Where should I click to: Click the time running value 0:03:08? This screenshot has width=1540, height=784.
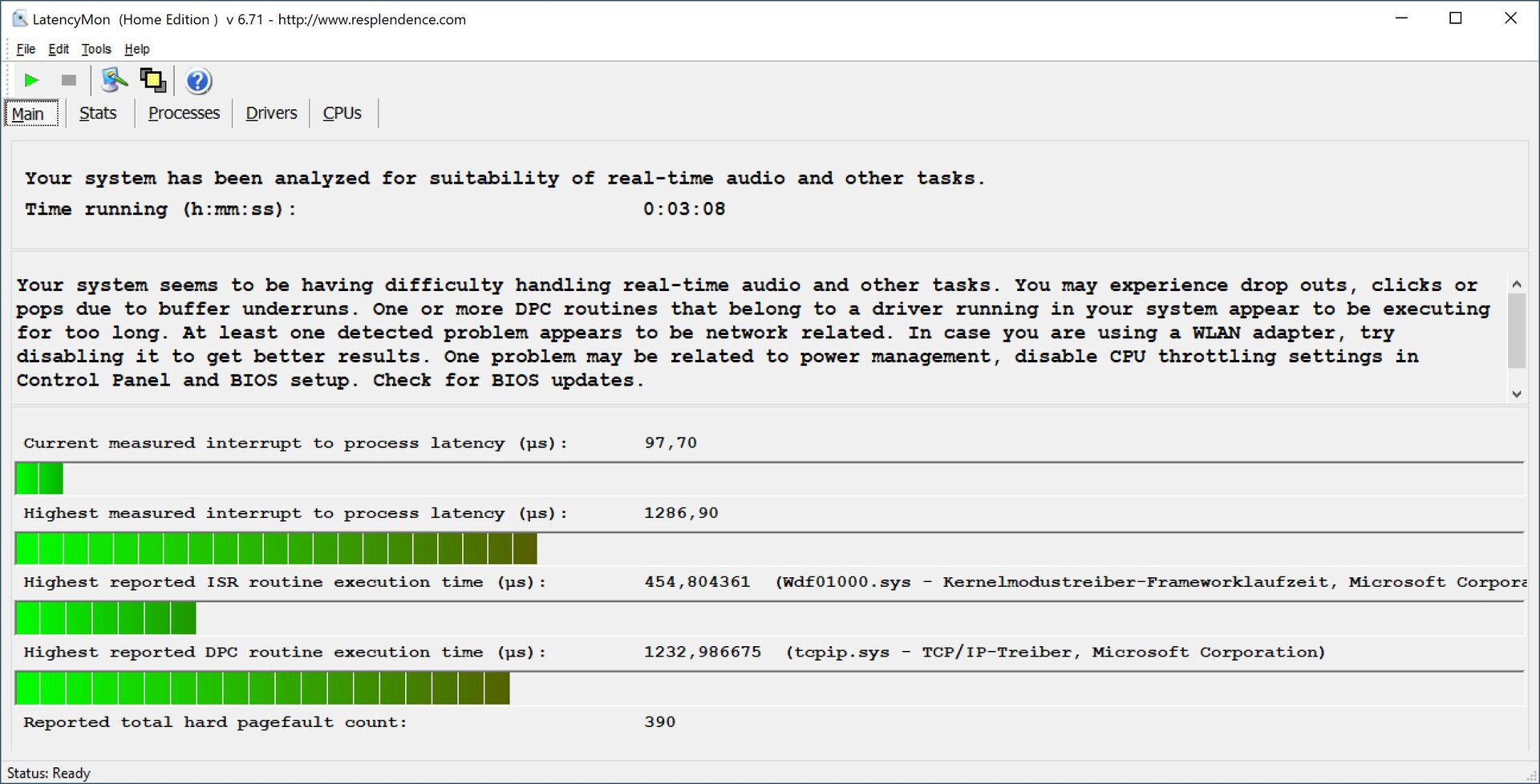tap(684, 209)
